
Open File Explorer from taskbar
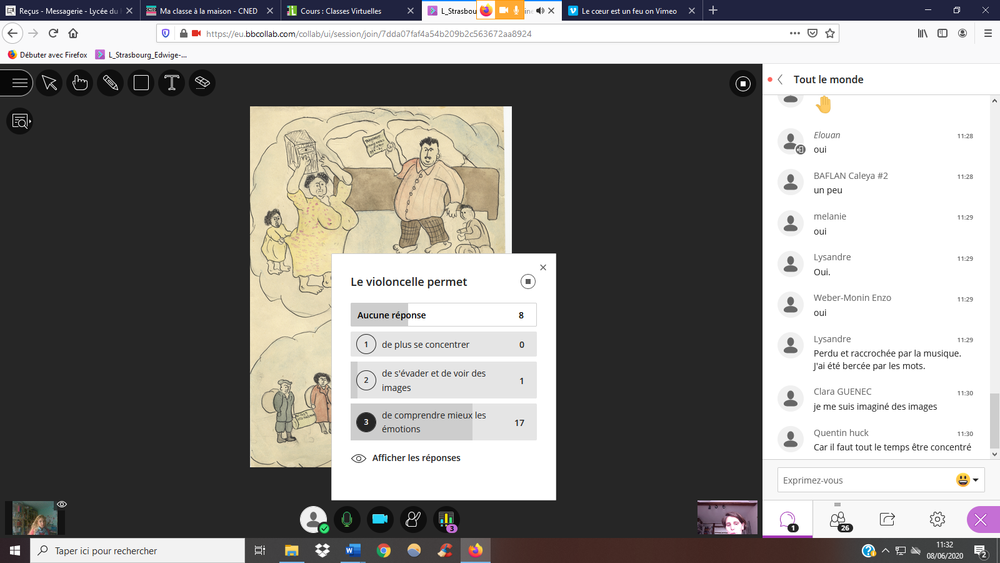291,550
